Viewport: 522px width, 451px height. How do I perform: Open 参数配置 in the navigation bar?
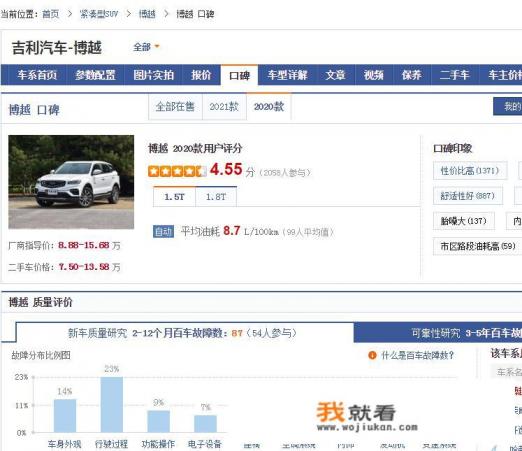95,75
